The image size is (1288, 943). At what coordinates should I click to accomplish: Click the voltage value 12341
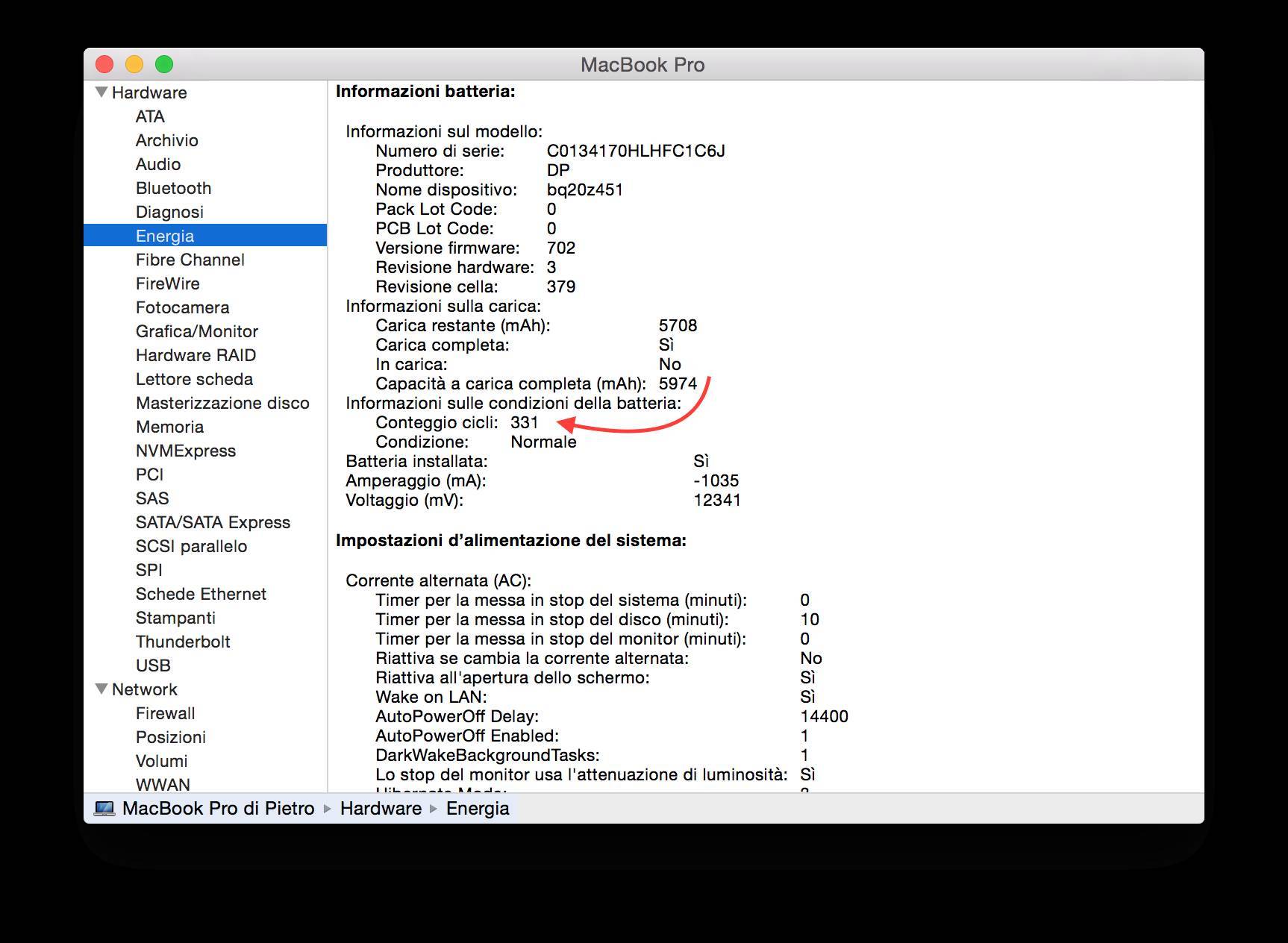point(717,500)
